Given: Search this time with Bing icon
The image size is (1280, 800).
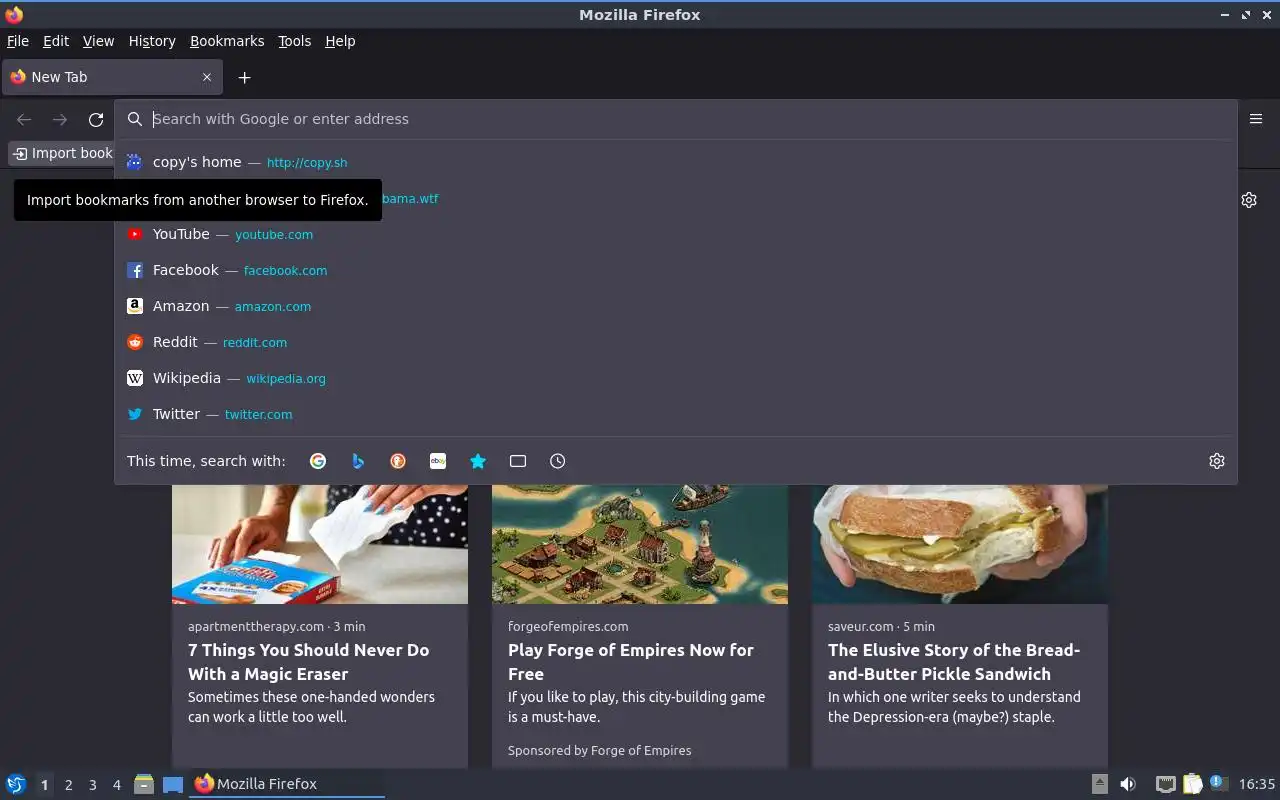Looking at the screenshot, I should pos(358,461).
